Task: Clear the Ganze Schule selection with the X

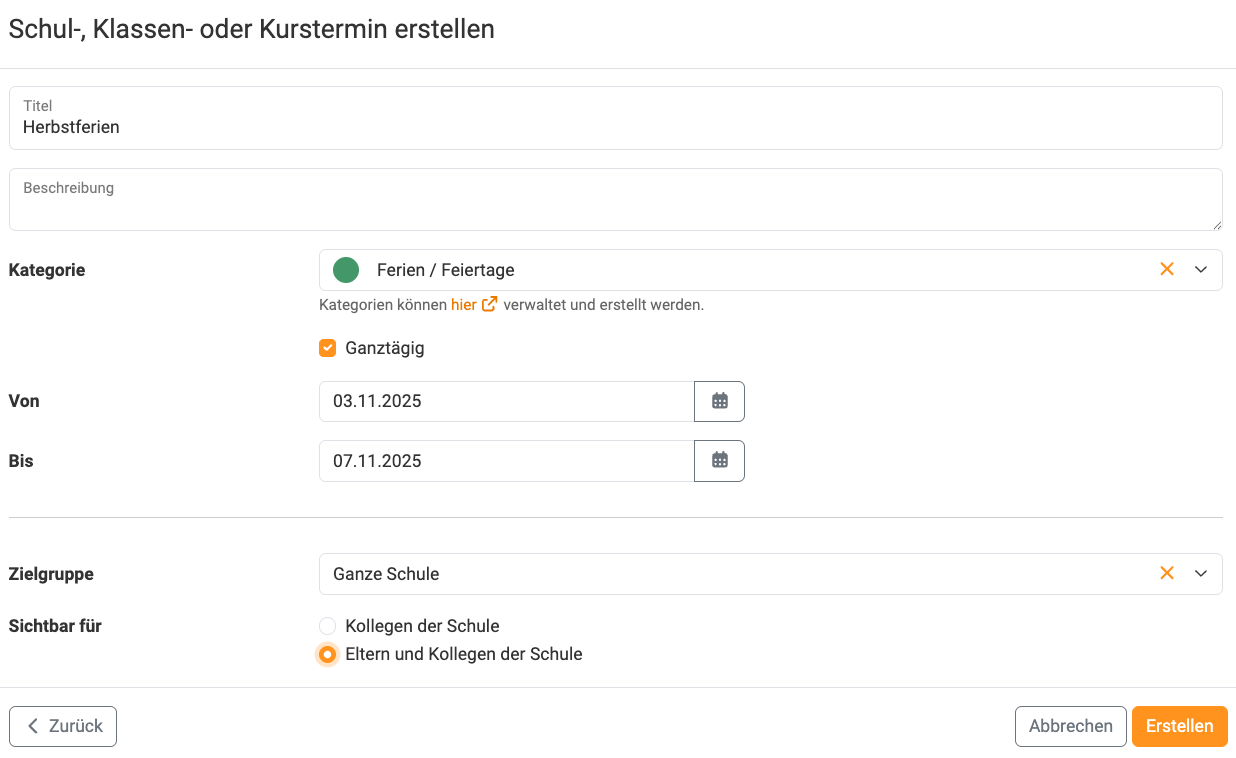Action: tap(1167, 573)
